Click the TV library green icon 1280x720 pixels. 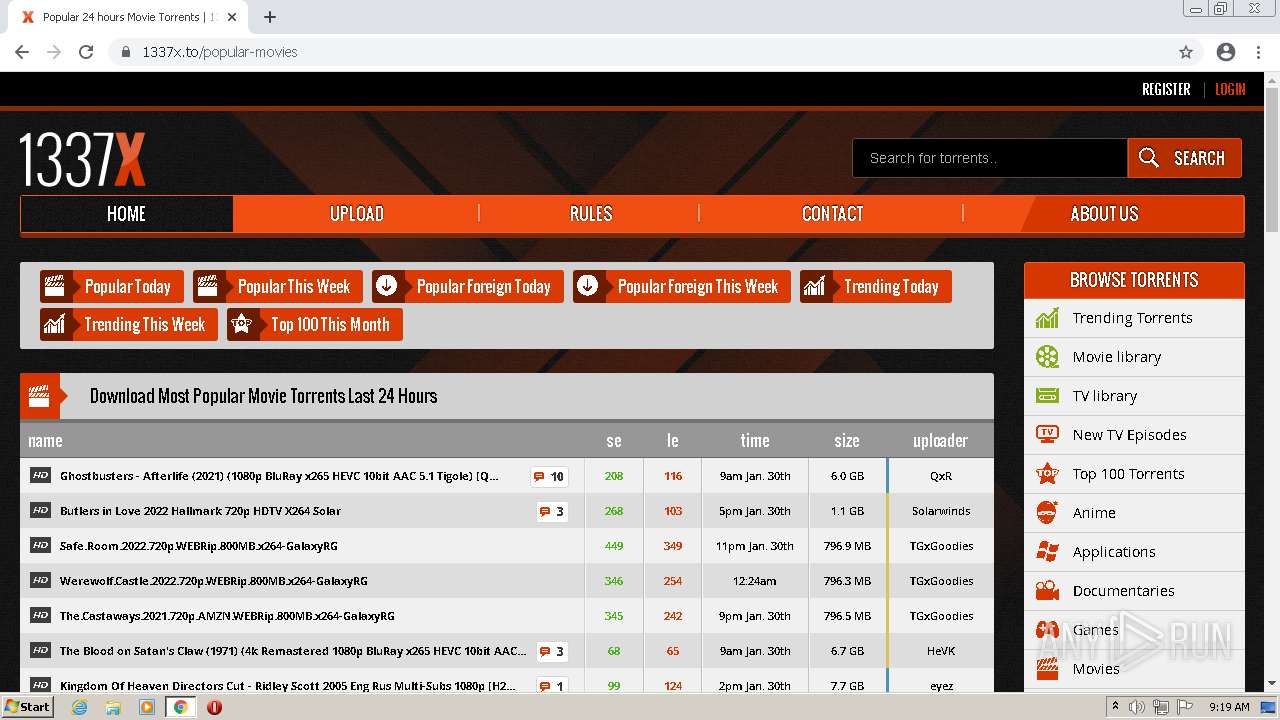pos(1047,396)
